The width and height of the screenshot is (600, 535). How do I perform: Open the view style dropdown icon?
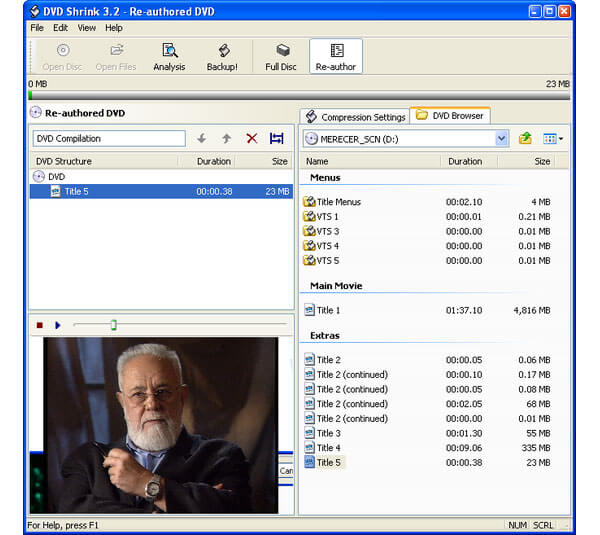tap(553, 139)
